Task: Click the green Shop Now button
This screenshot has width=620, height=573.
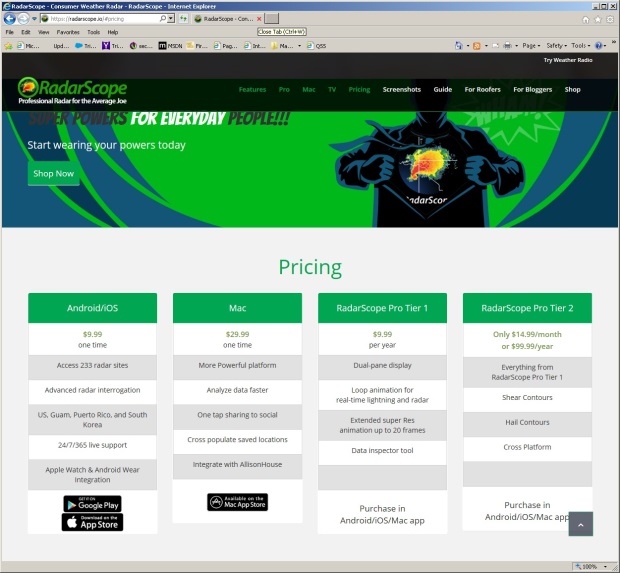Action: pyautogui.click(x=53, y=173)
